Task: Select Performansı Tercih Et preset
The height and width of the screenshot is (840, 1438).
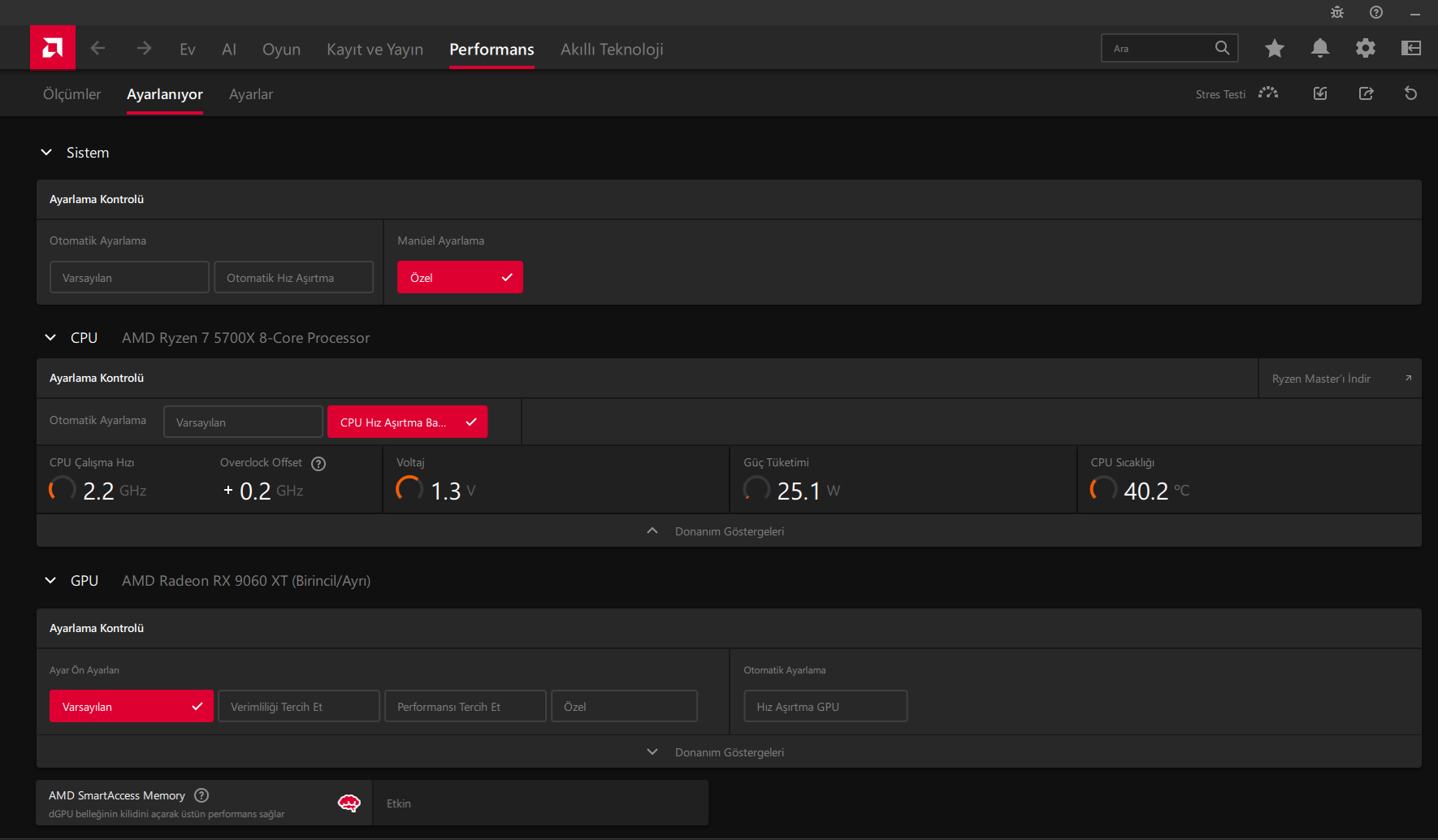Action: tap(465, 707)
